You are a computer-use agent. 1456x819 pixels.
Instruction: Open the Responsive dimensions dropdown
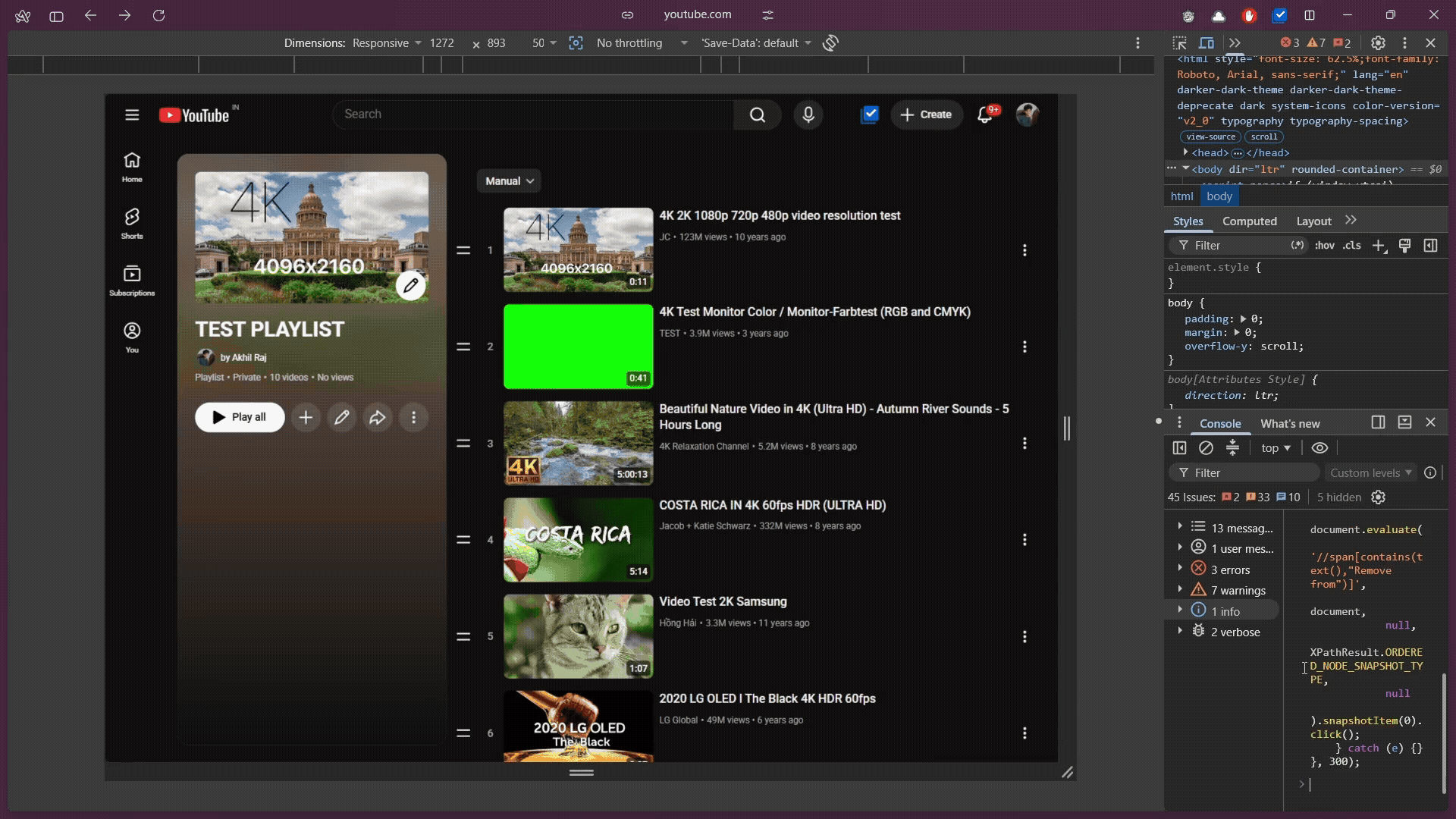387,43
